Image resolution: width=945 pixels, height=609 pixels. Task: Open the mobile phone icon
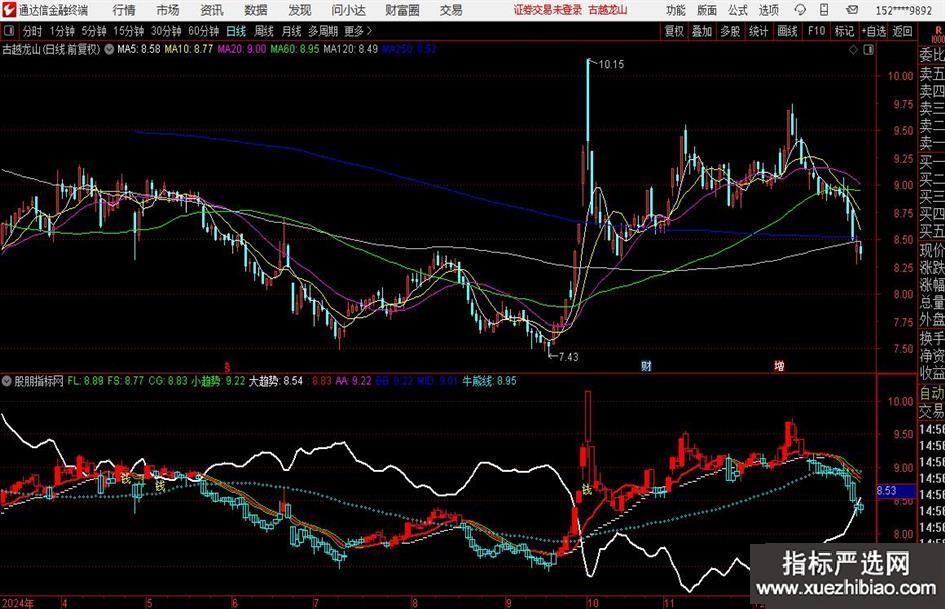pyautogui.click(x=824, y=10)
